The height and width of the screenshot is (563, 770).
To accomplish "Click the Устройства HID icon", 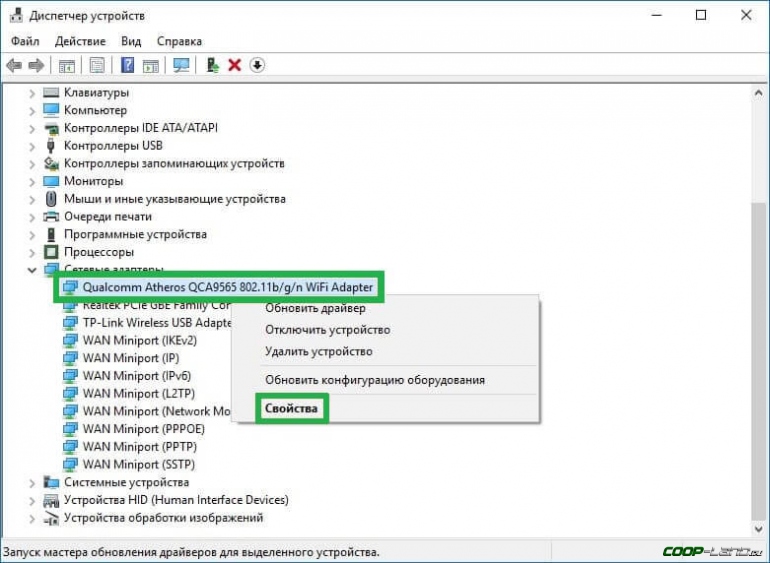I will [x=51, y=500].
